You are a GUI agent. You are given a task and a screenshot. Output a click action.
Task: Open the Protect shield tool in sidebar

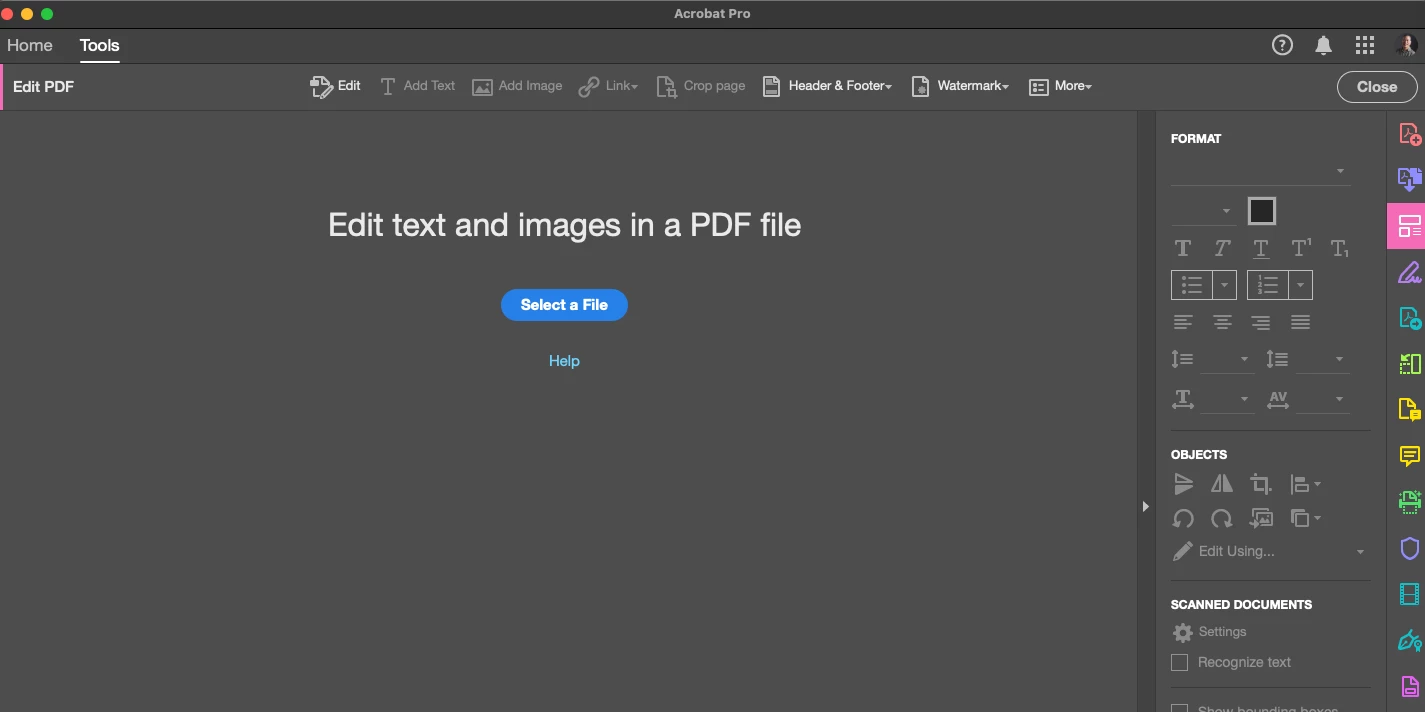pos(1409,548)
